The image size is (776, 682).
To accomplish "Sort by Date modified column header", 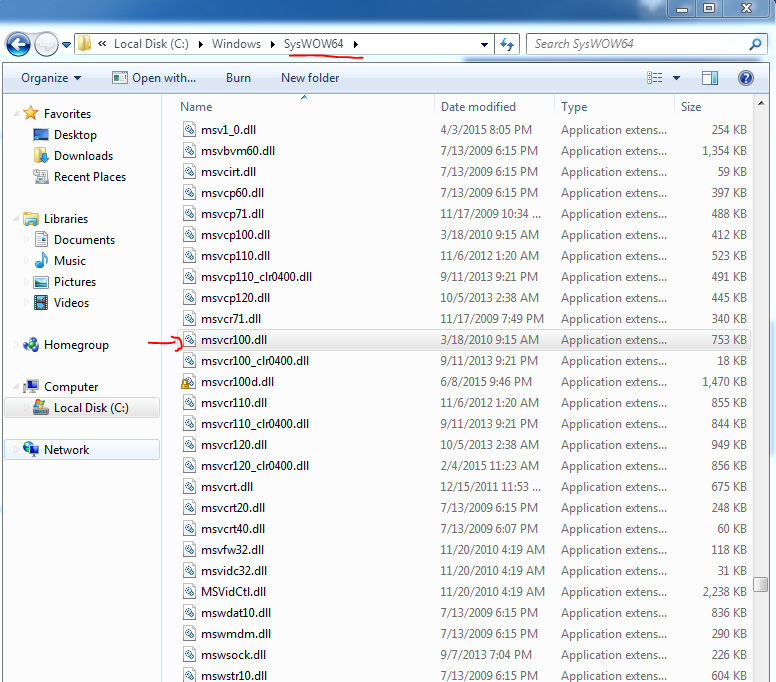I will pos(478,107).
